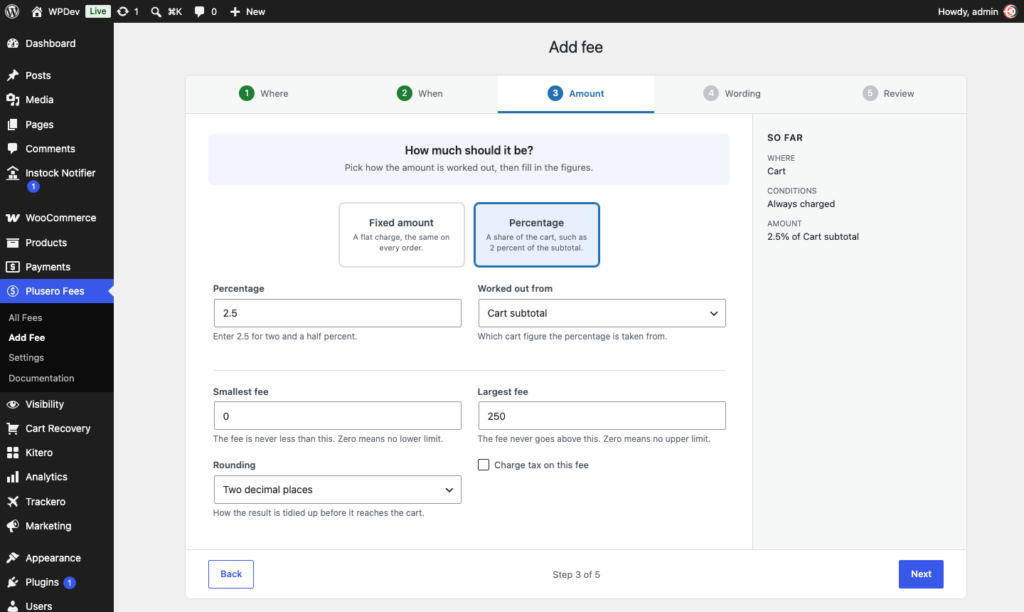The image size is (1024, 612).
Task: Click 'Cart' under the WHERE summary
Action: 776,171
